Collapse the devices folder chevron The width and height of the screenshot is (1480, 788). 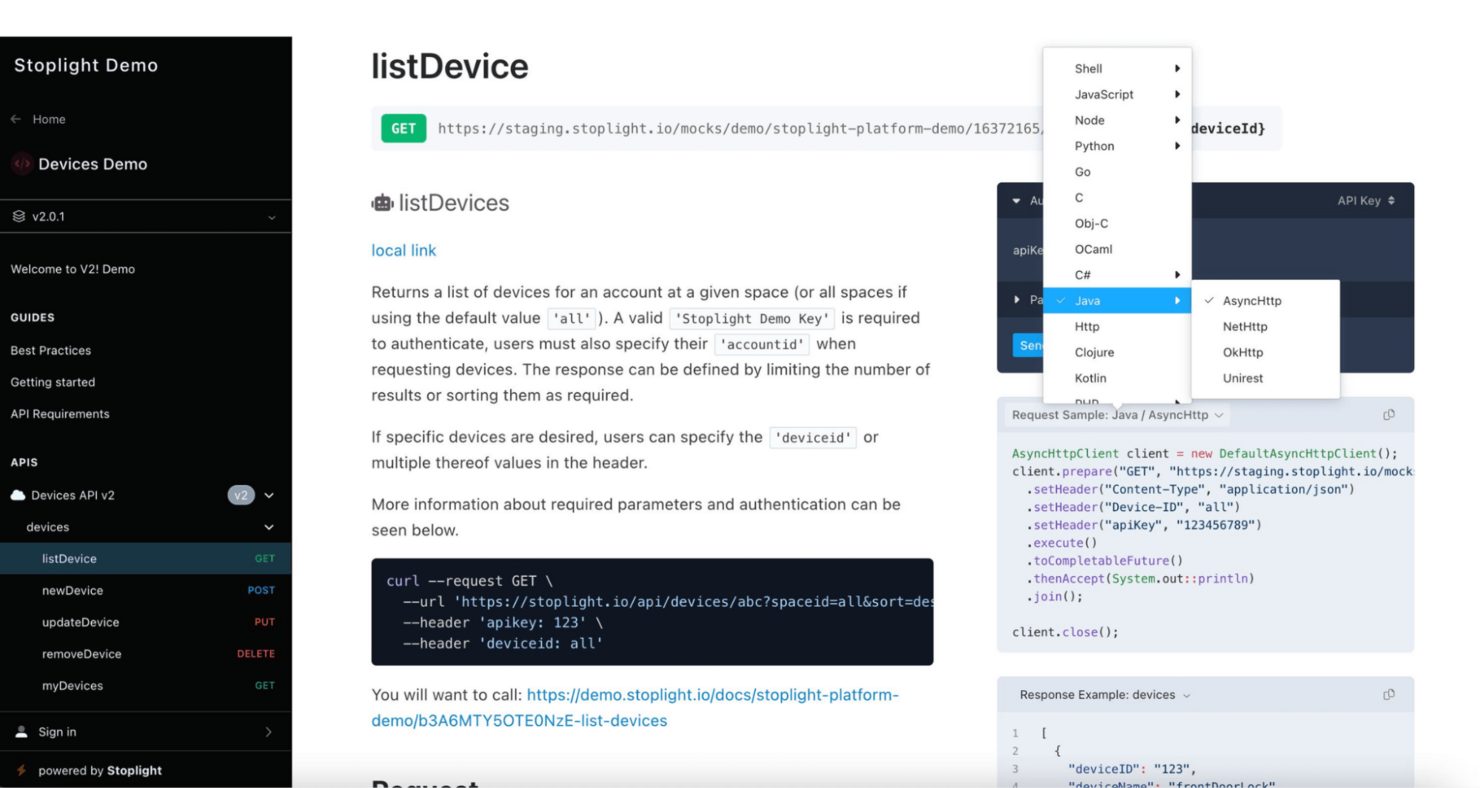[x=269, y=527]
